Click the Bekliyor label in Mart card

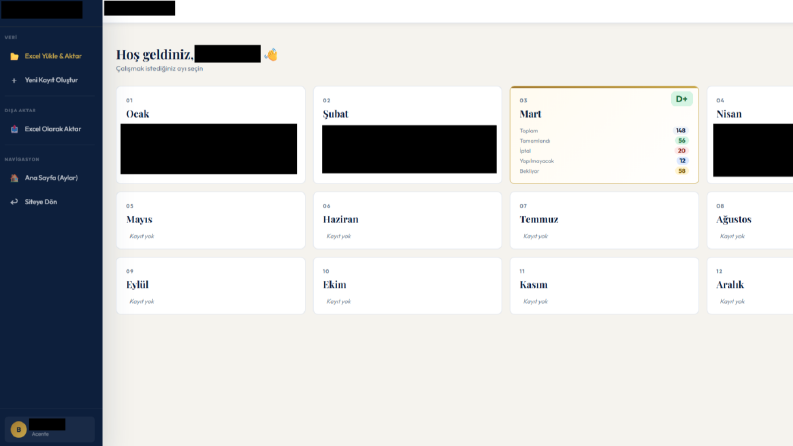pyautogui.click(x=529, y=171)
